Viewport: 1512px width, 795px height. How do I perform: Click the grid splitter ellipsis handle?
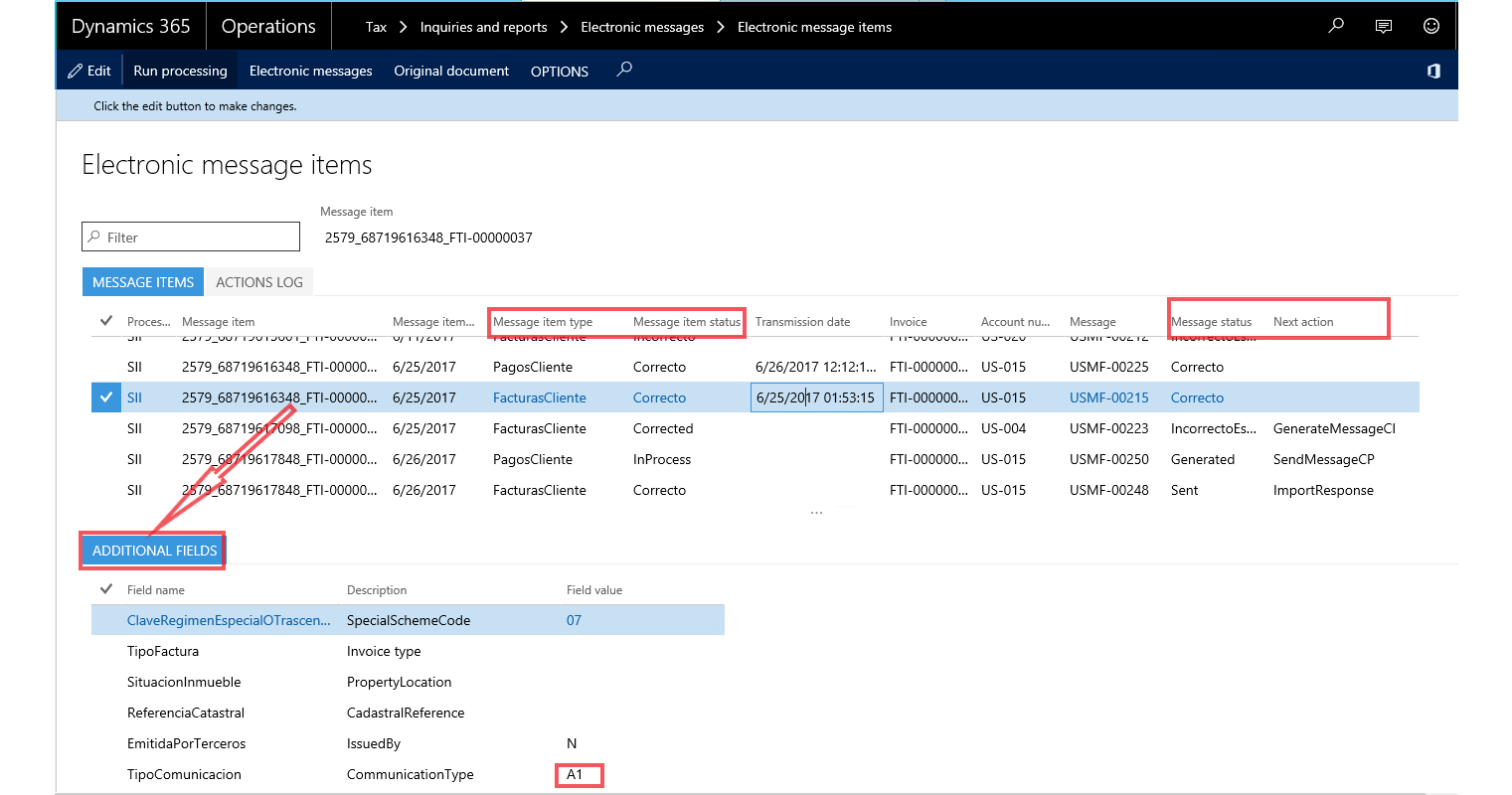816,513
